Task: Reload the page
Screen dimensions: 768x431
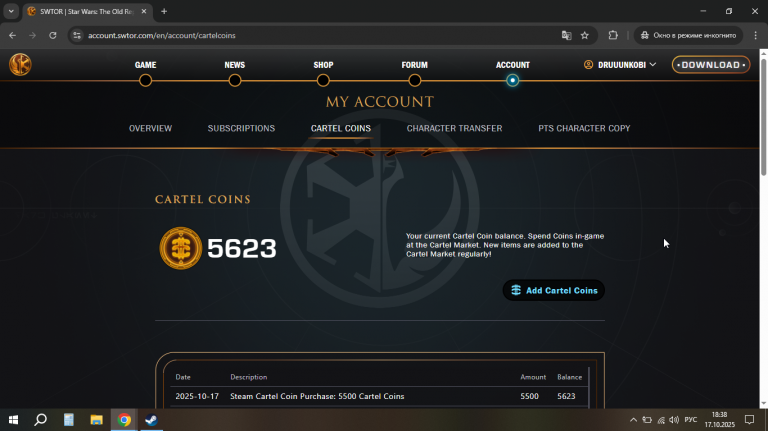Action: coord(52,35)
